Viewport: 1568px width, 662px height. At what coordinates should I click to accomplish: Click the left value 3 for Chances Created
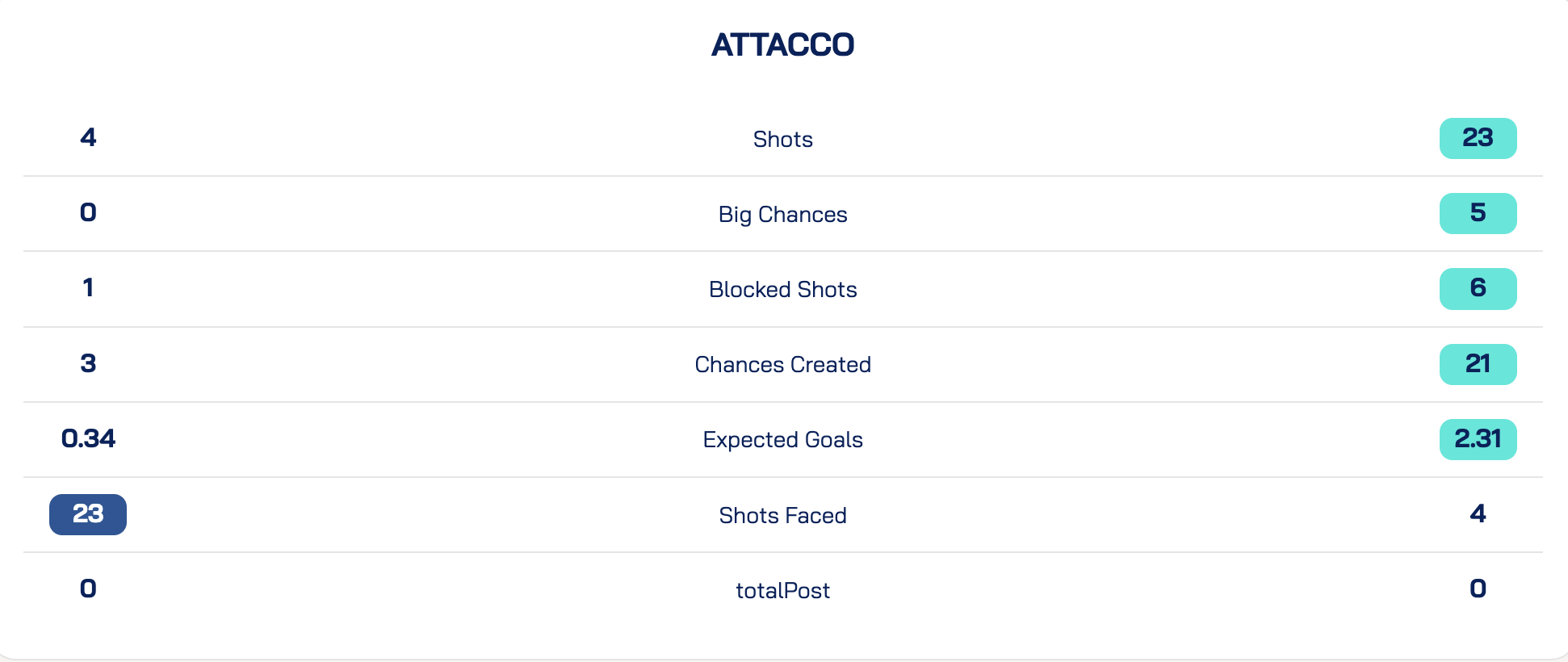click(x=88, y=363)
